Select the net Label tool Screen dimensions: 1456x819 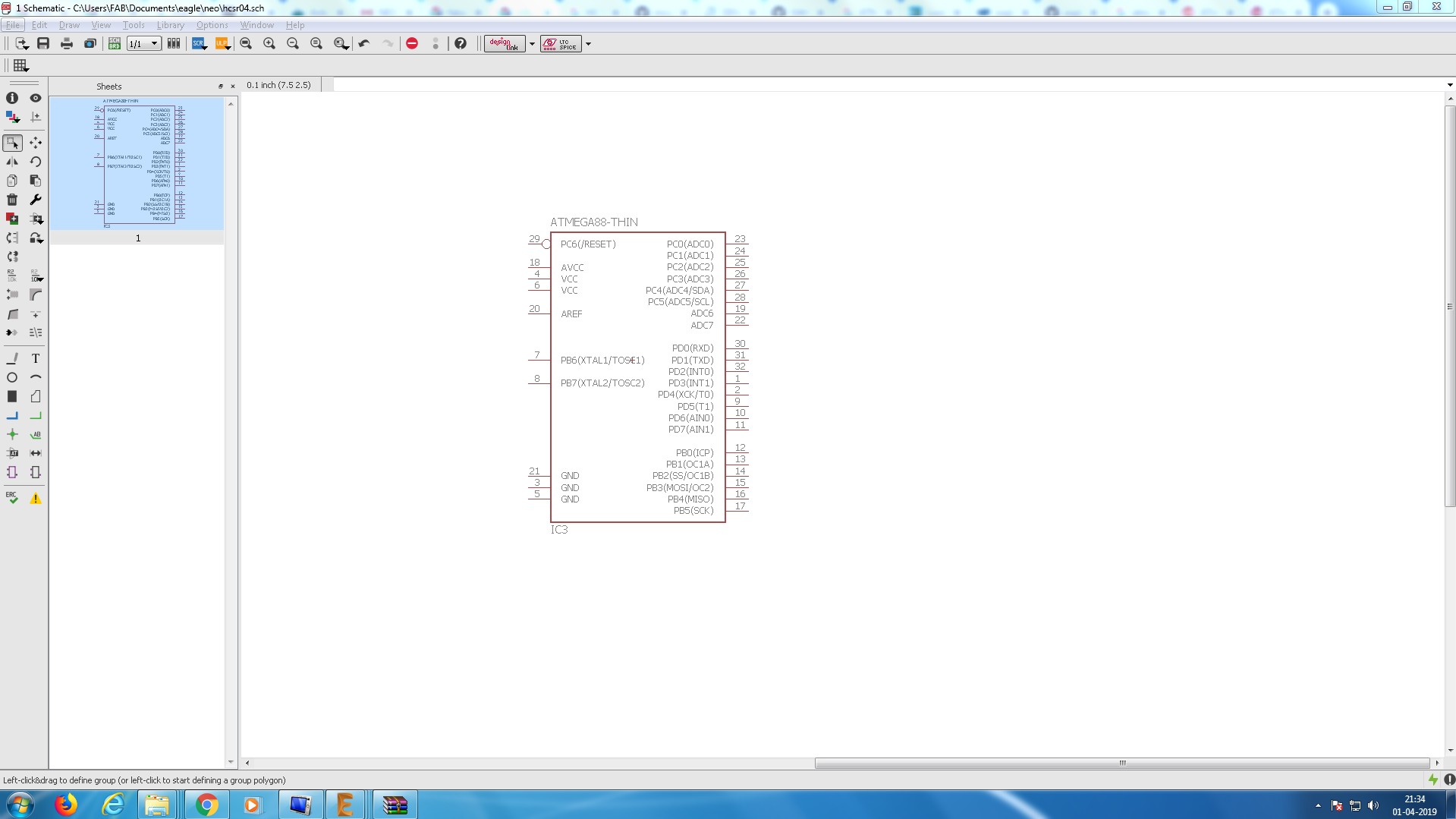click(x=36, y=434)
